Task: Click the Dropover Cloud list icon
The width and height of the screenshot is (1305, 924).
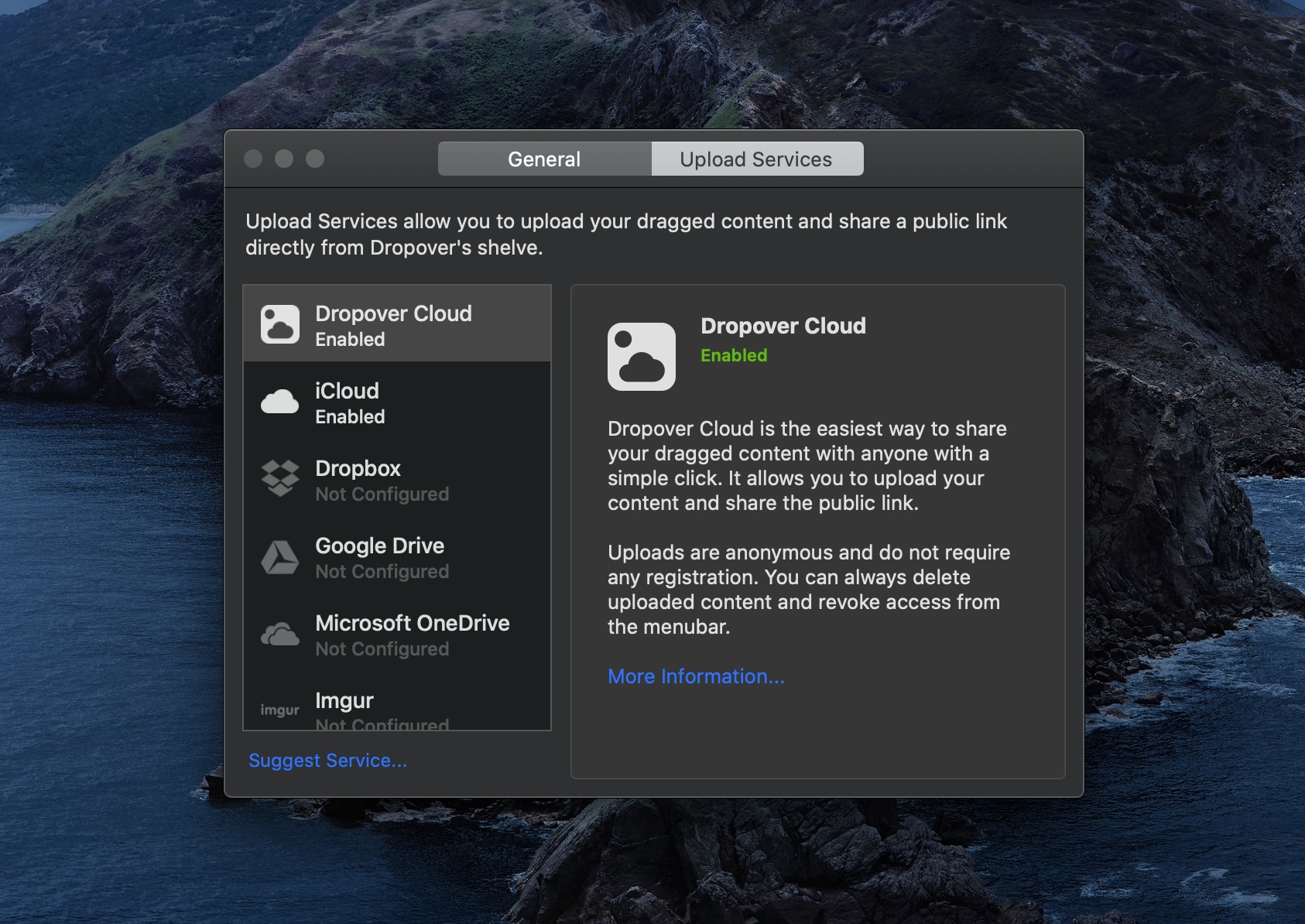Action: click(x=279, y=323)
